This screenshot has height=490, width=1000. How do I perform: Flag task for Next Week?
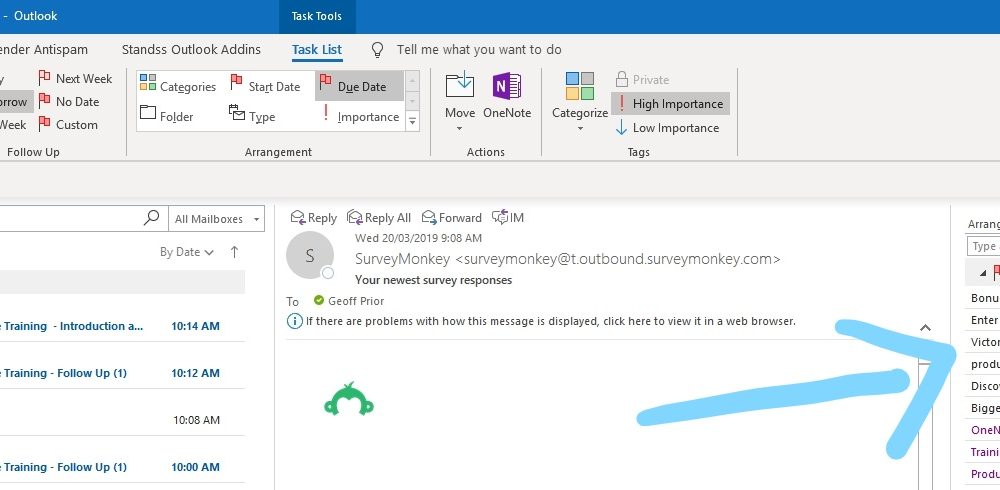pos(75,78)
